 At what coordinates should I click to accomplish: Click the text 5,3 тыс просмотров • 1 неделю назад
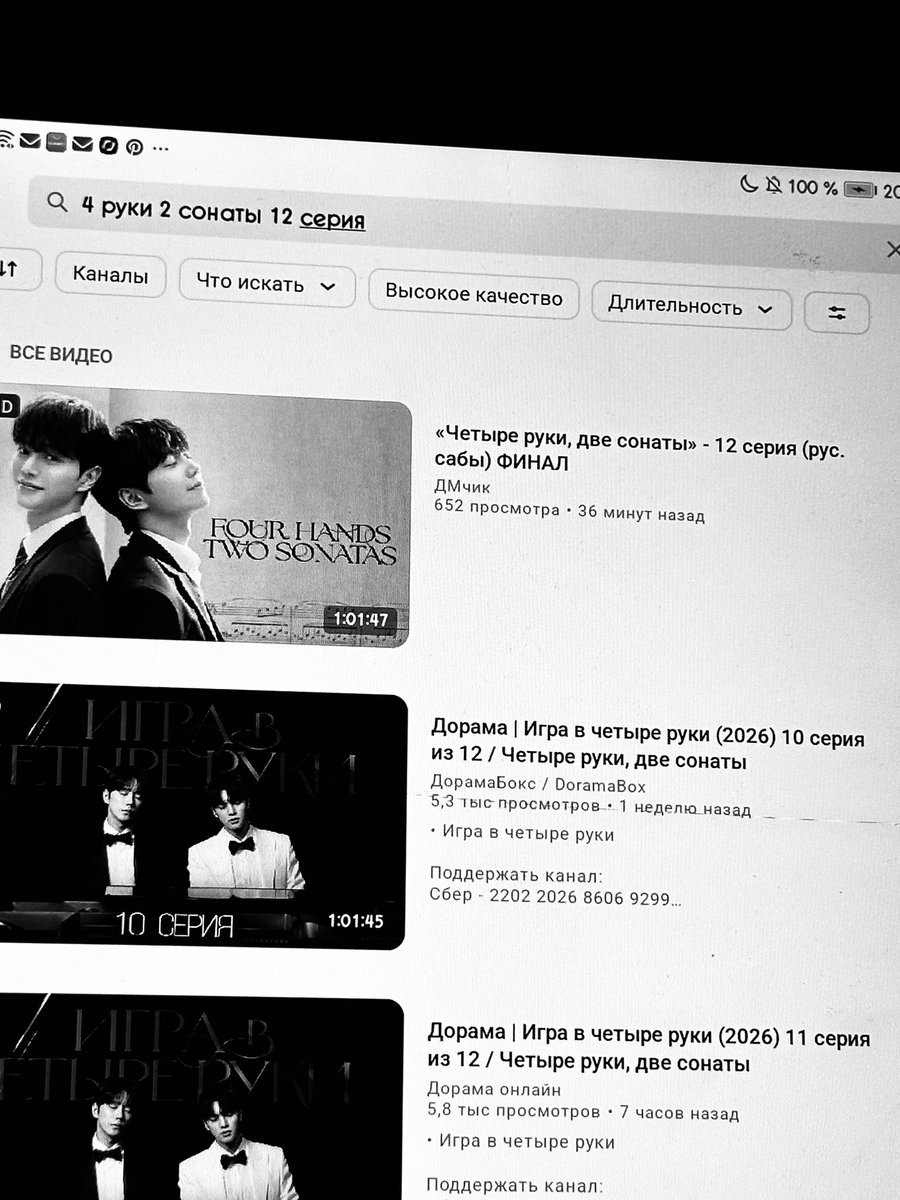590,806
